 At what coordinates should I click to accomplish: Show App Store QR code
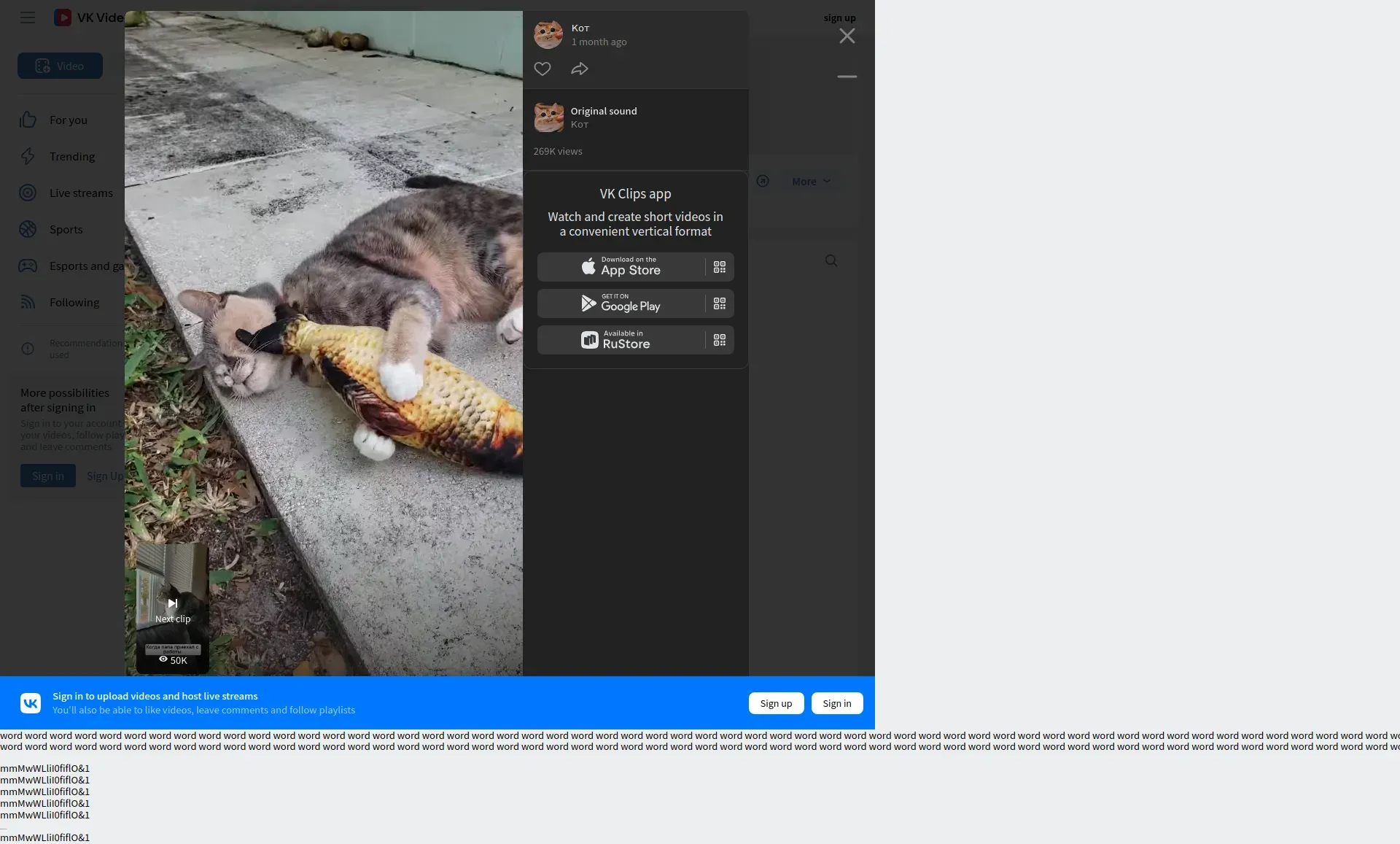720,268
